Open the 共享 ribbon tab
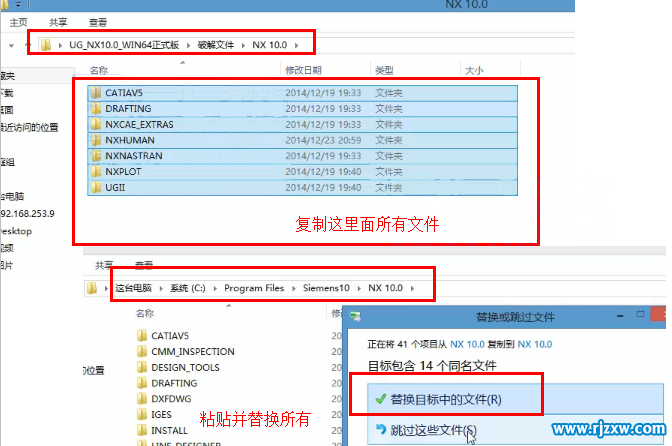672x446 pixels. coord(58,22)
